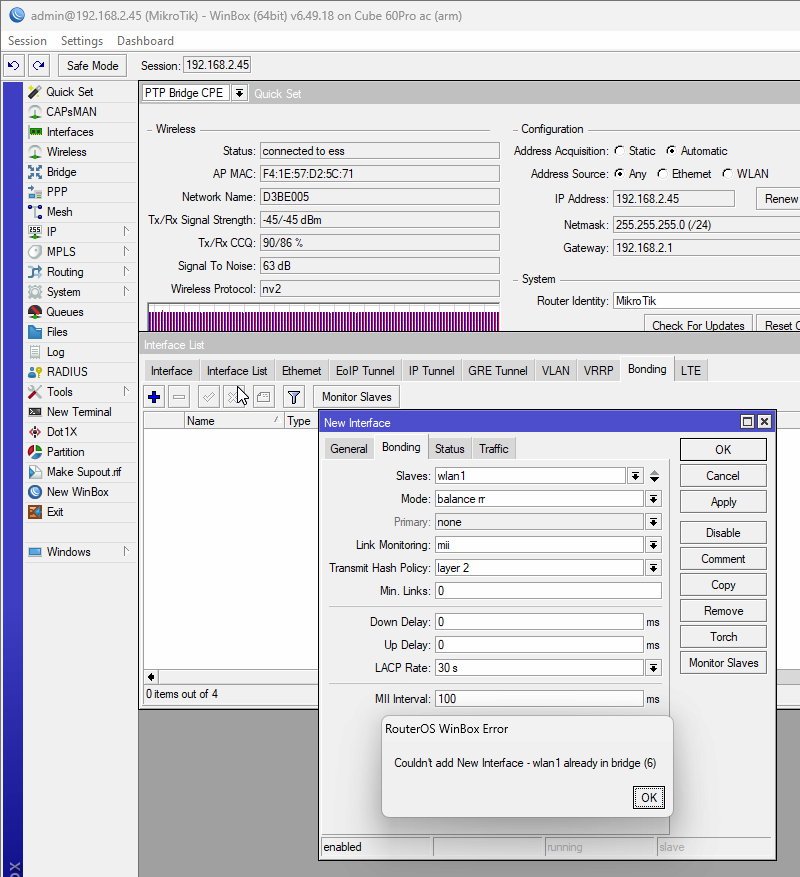Click Monitor Slaves in Interface List toolbar
Viewport: 800px width, 877px height.
[356, 397]
